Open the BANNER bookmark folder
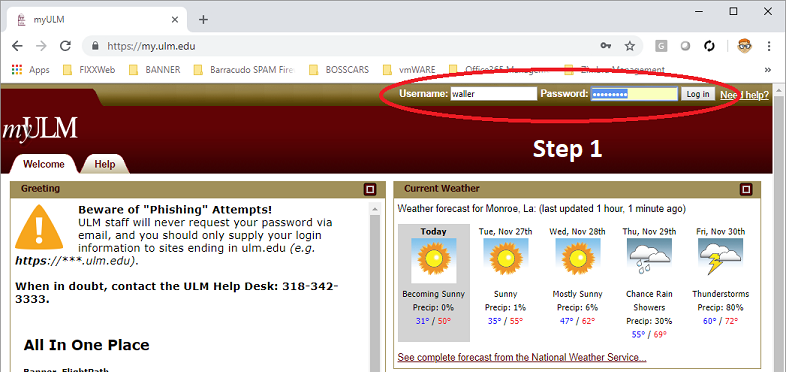Viewport: 786px width, 372px height. (154, 70)
